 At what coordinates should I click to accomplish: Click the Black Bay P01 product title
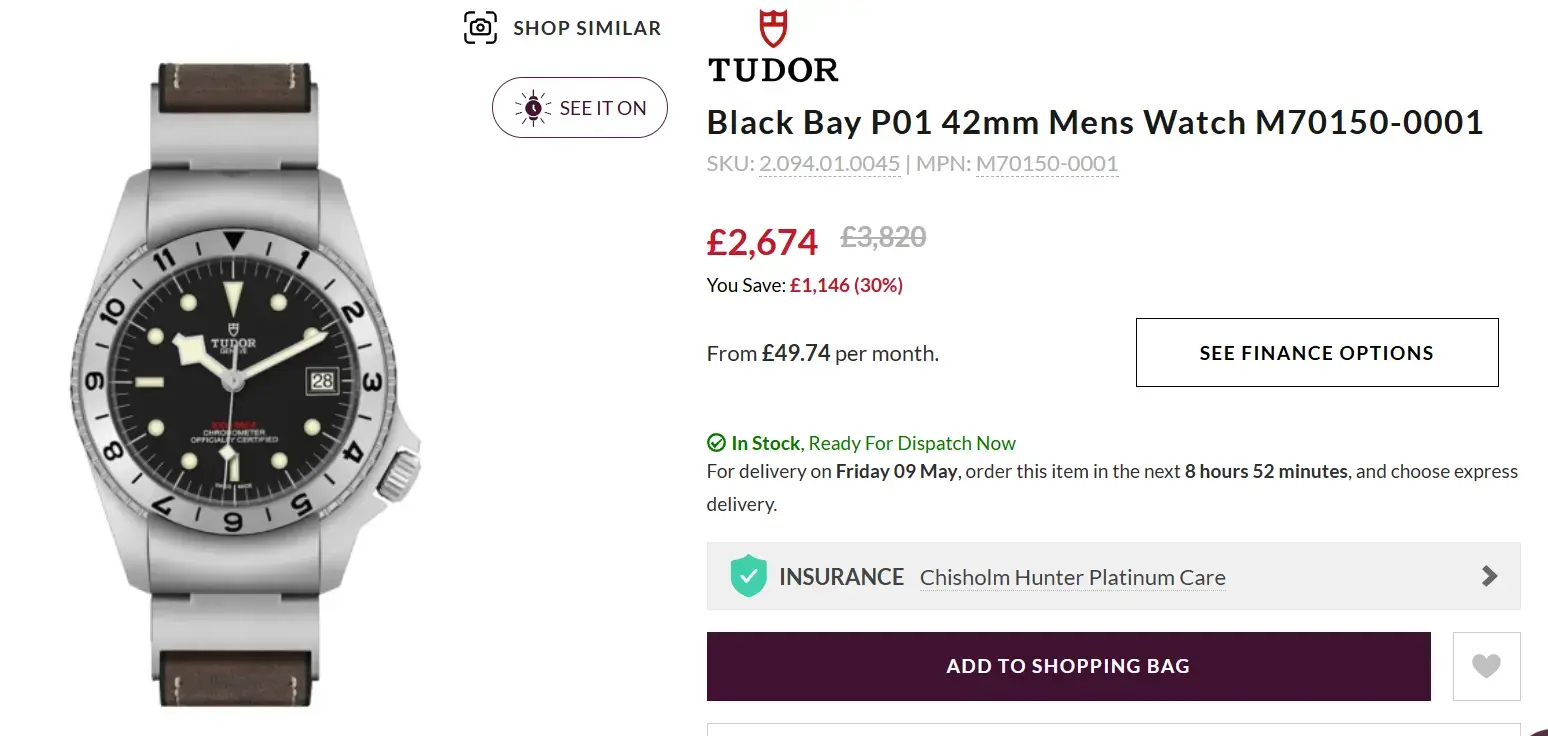tap(1094, 122)
